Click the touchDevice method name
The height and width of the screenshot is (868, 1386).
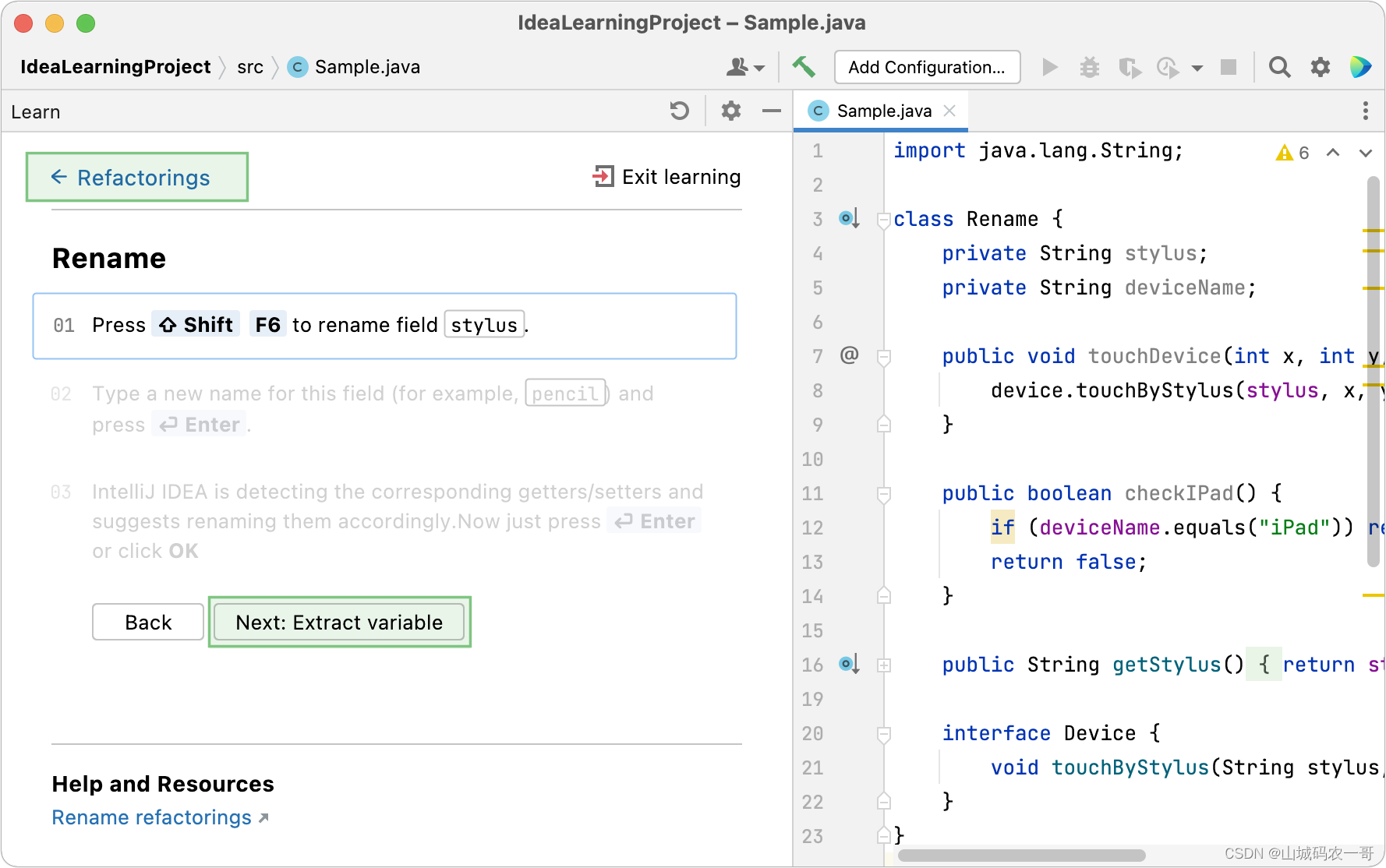[1154, 356]
